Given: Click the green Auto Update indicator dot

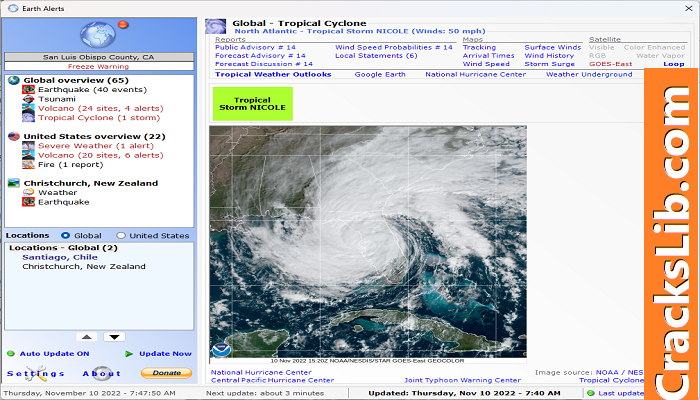Looking at the screenshot, I should (x=11, y=354).
